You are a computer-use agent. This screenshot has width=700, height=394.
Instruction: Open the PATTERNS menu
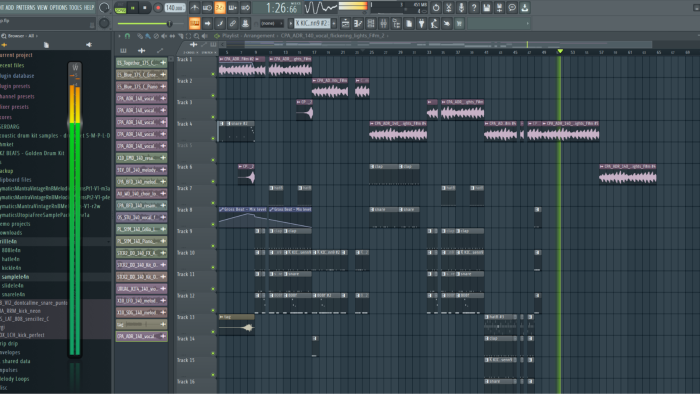pos(25,8)
